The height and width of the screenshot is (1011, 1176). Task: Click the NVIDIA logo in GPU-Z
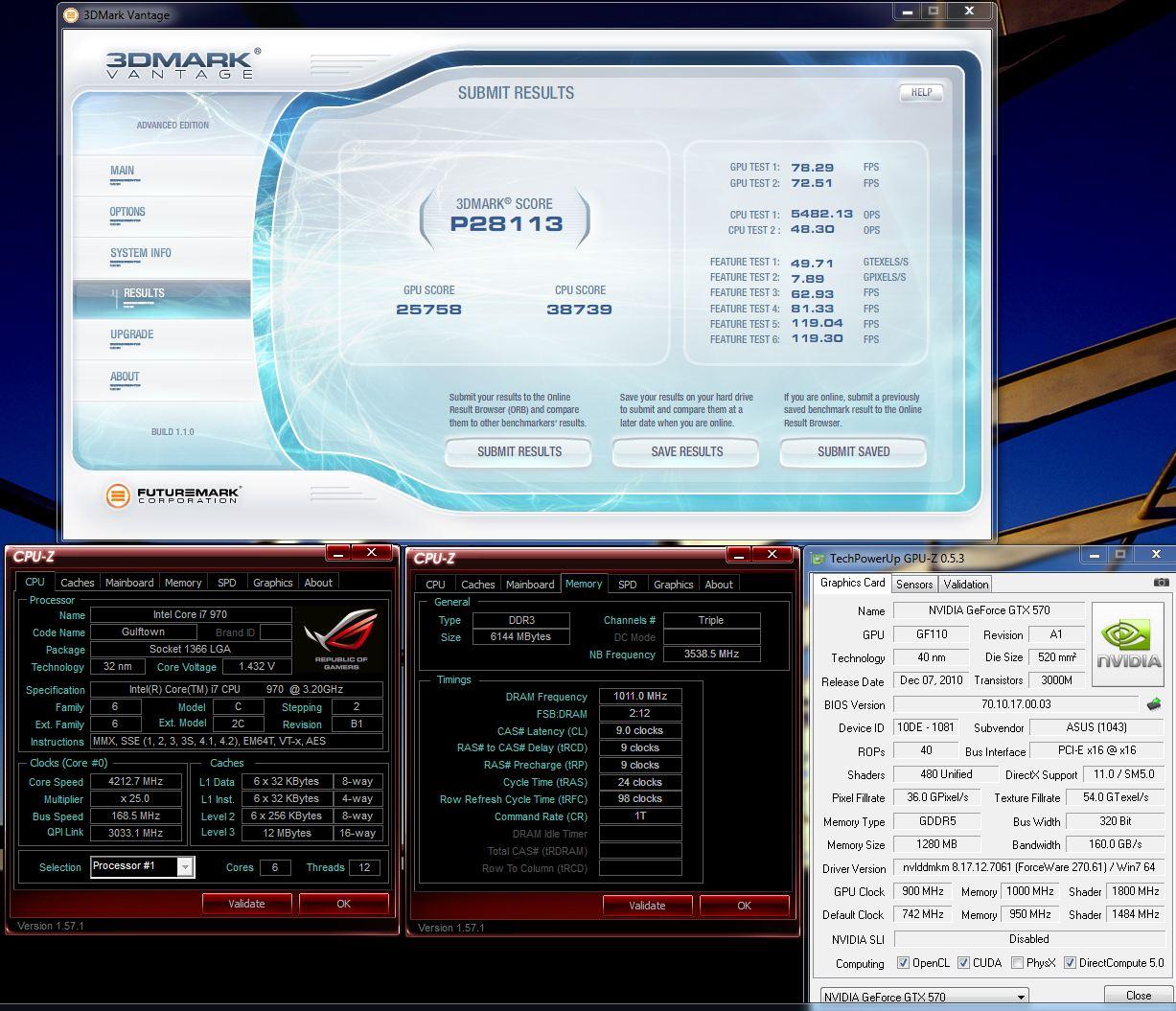click(x=1127, y=644)
